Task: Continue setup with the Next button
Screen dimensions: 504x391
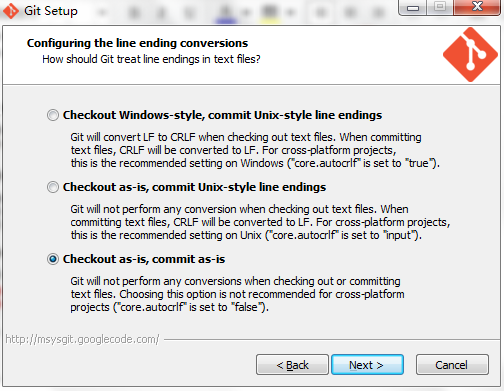Action: point(367,365)
